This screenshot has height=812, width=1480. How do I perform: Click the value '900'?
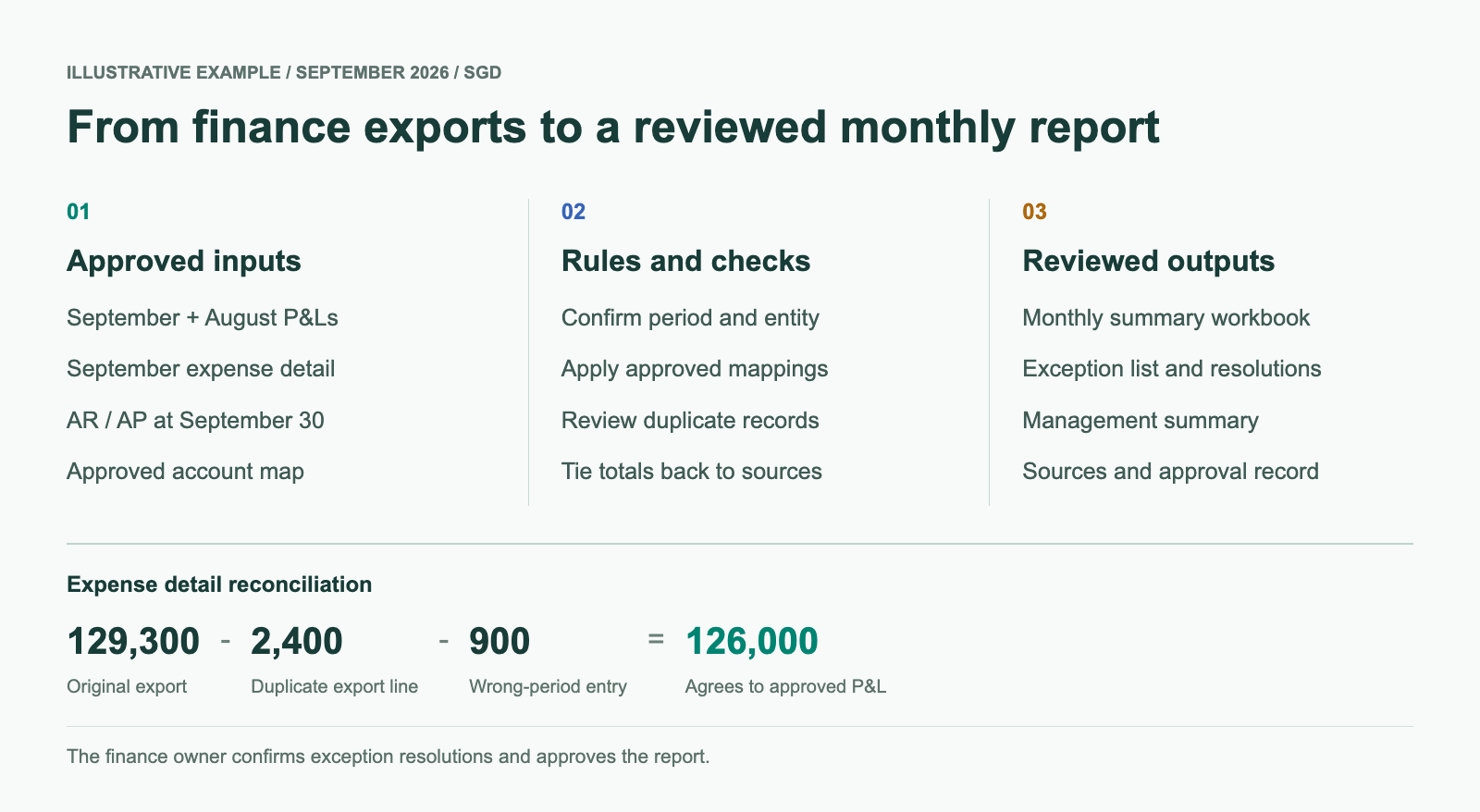point(499,641)
